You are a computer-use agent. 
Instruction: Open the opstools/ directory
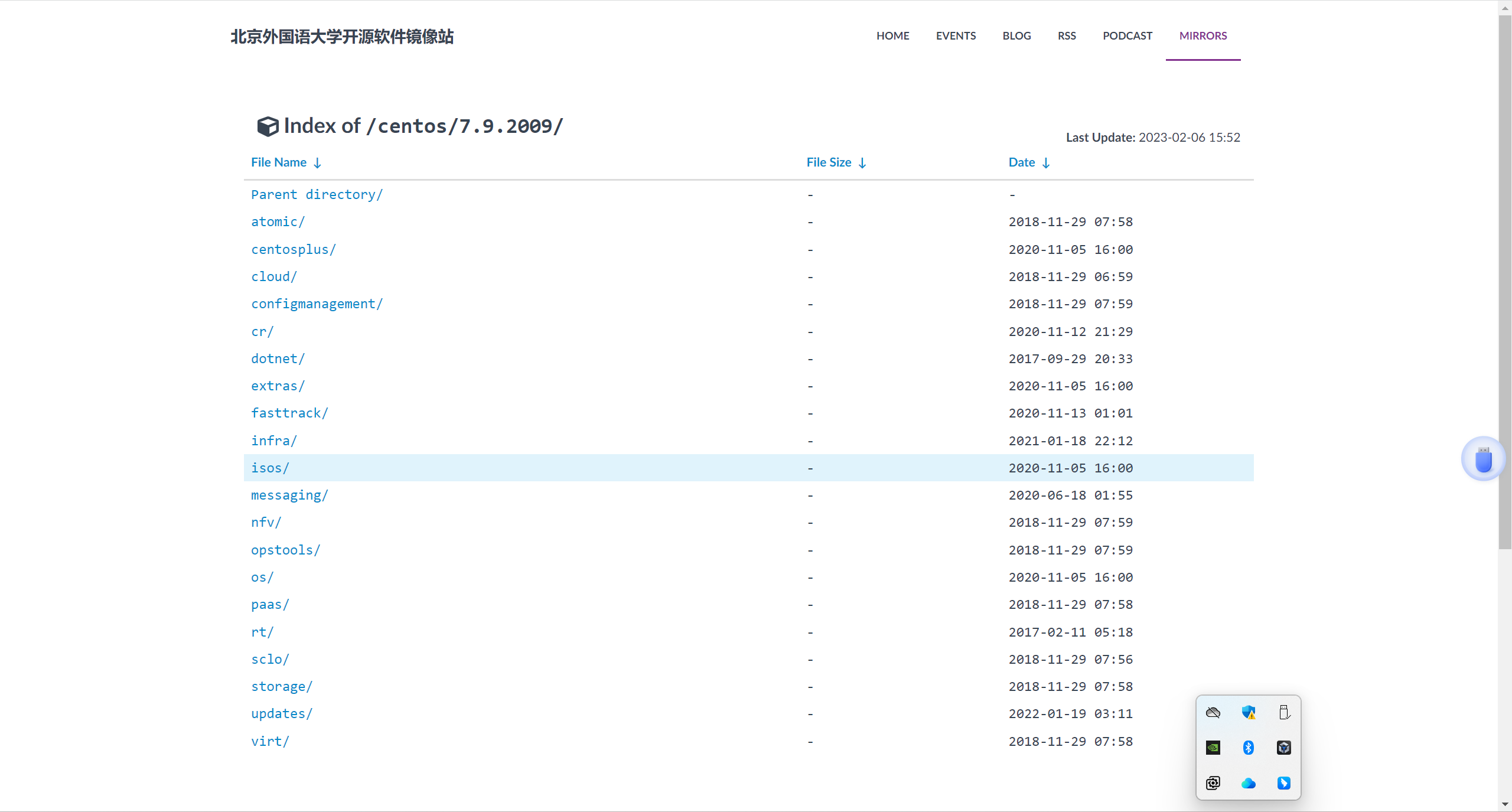[286, 550]
